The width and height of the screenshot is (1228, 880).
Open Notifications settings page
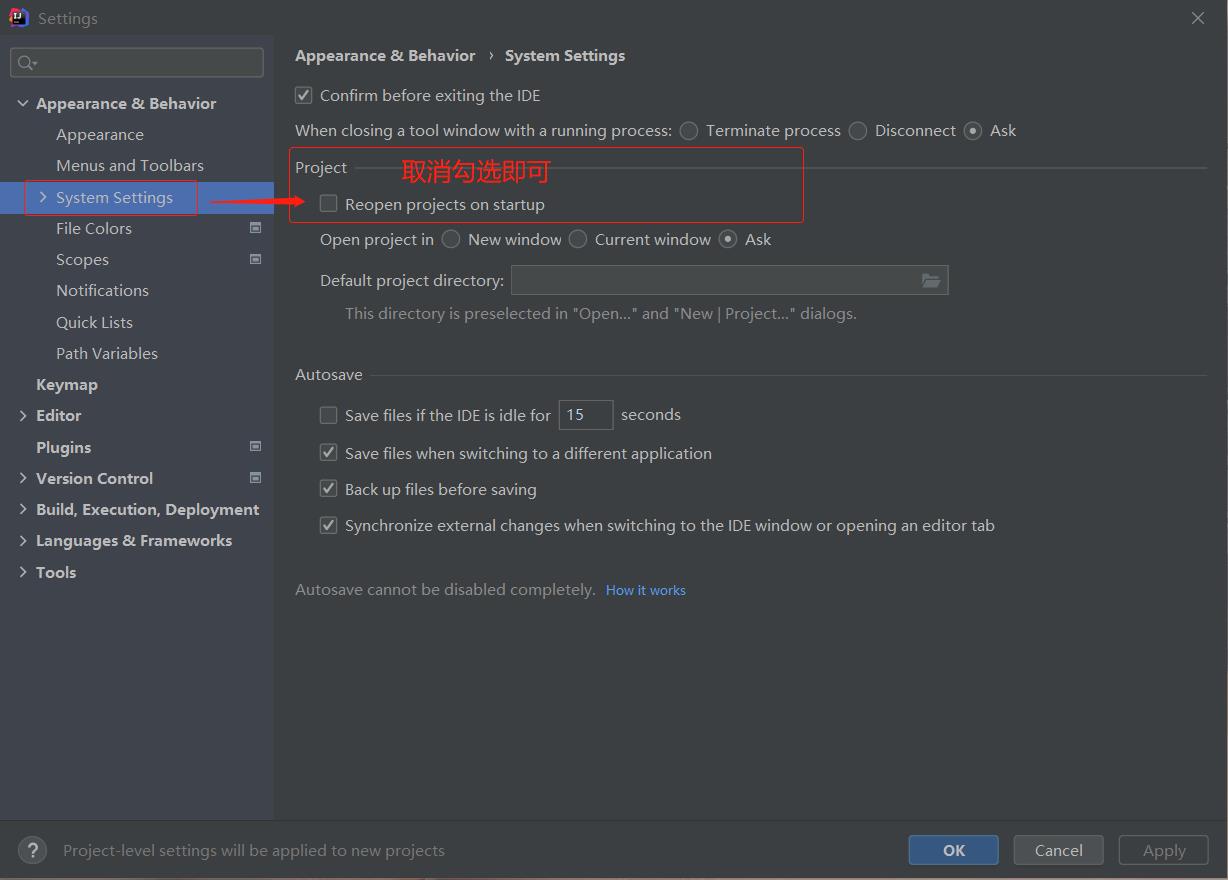coord(102,290)
